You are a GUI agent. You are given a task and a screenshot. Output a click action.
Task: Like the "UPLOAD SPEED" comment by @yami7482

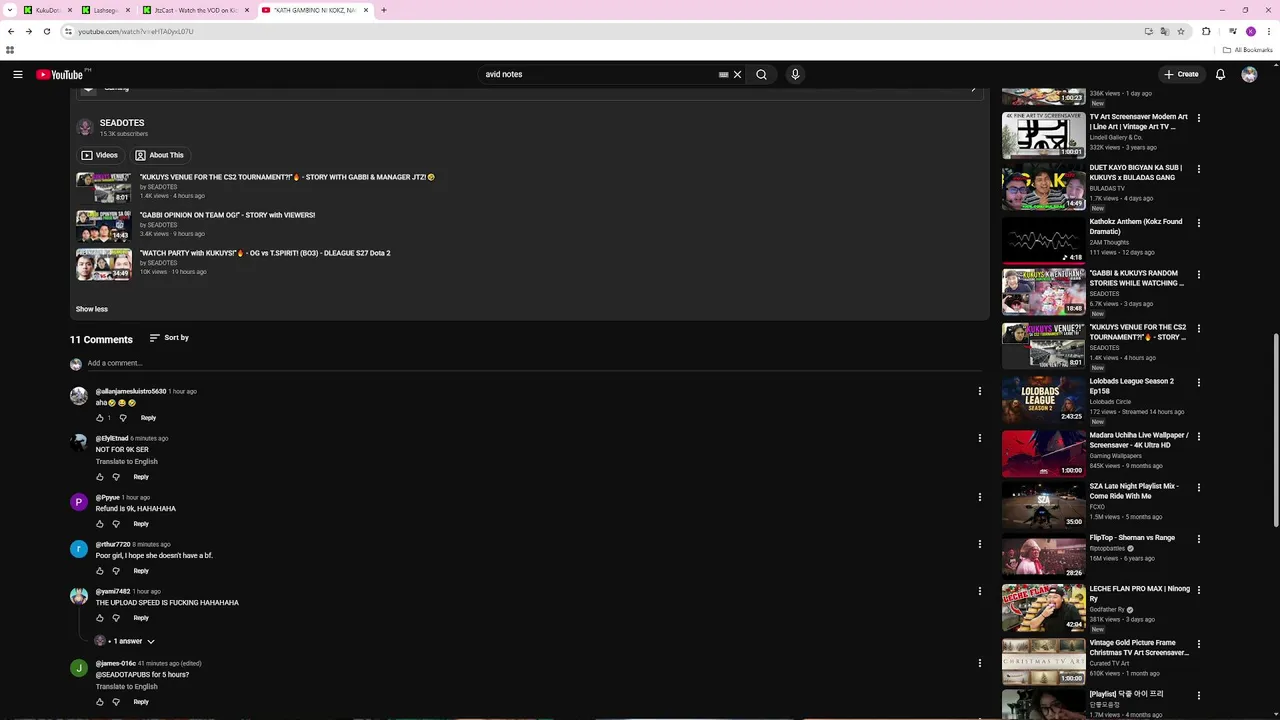coord(99,618)
